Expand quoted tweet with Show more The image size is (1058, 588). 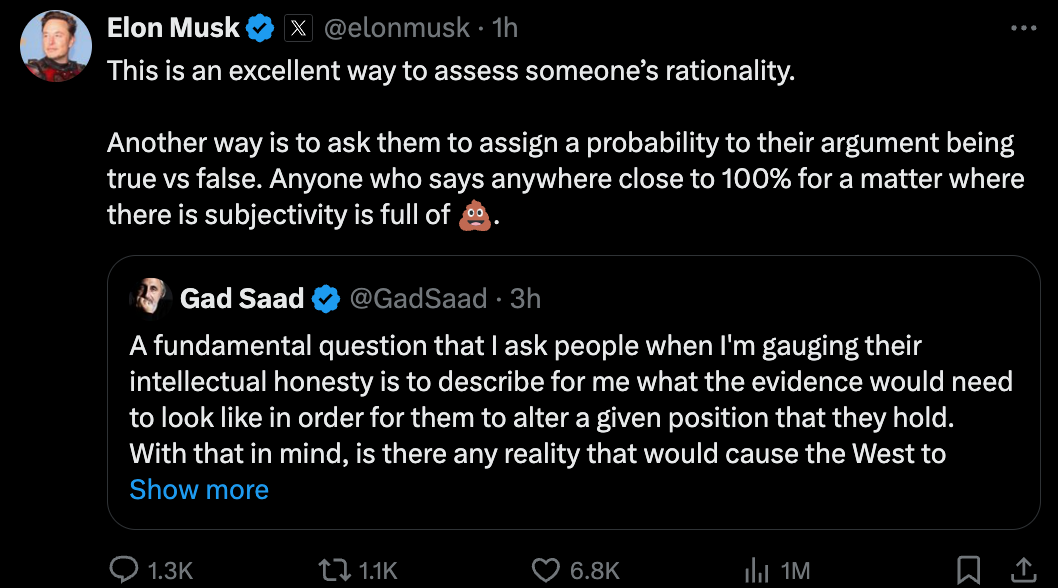(199, 489)
